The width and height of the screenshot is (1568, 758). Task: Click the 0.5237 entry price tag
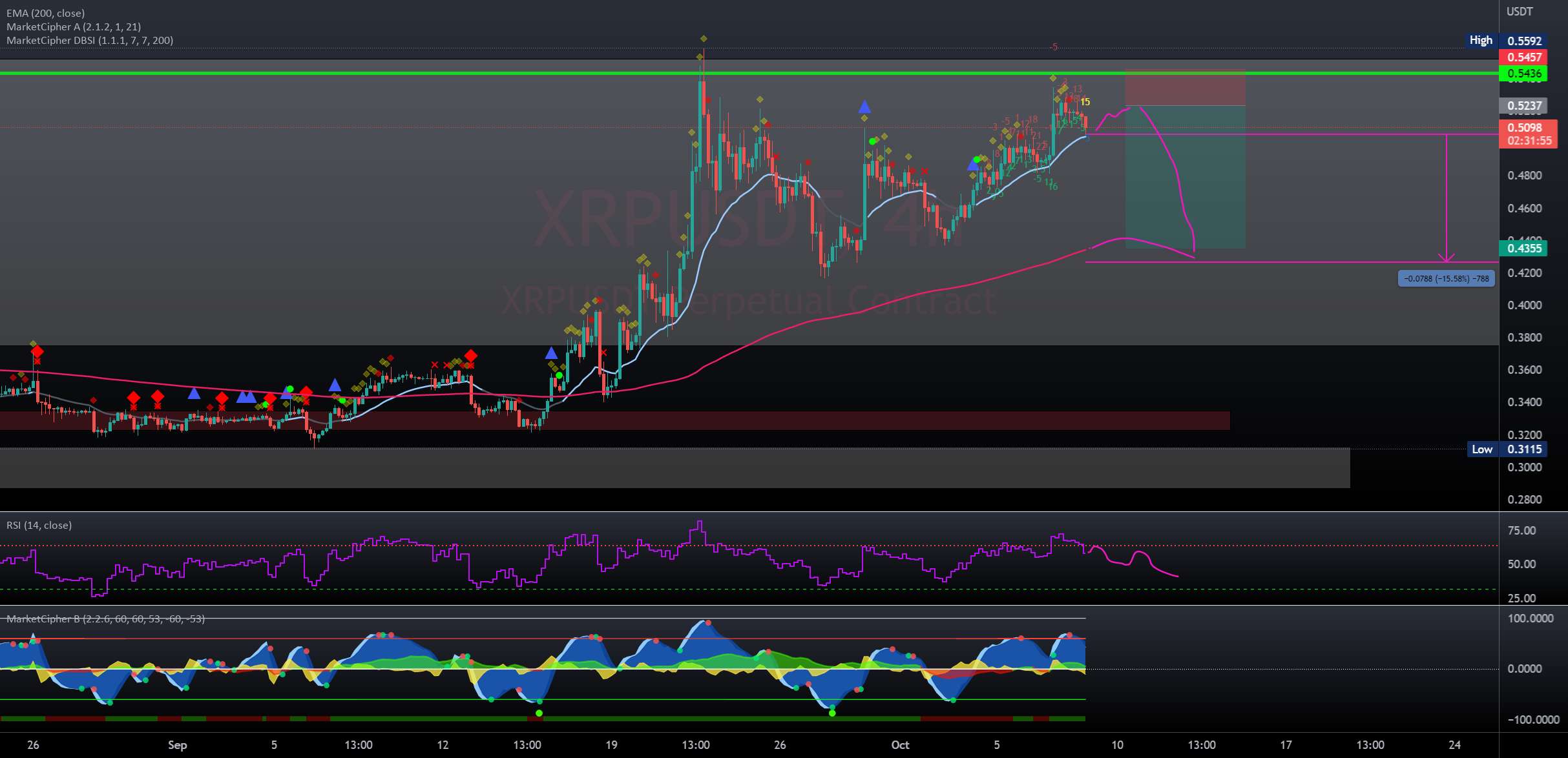click(1524, 105)
